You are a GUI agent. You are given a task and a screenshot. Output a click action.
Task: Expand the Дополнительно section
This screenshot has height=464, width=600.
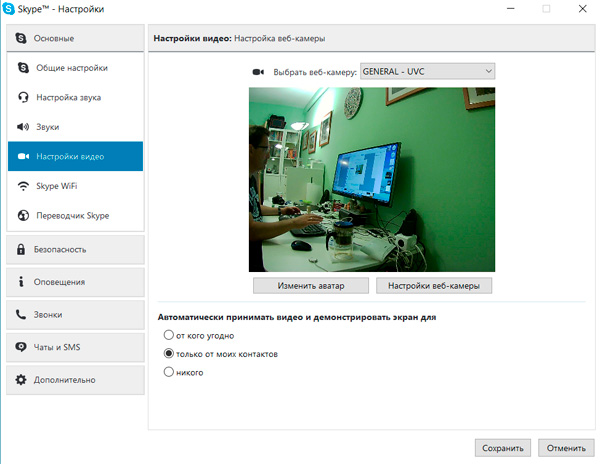pyautogui.click(x=75, y=380)
